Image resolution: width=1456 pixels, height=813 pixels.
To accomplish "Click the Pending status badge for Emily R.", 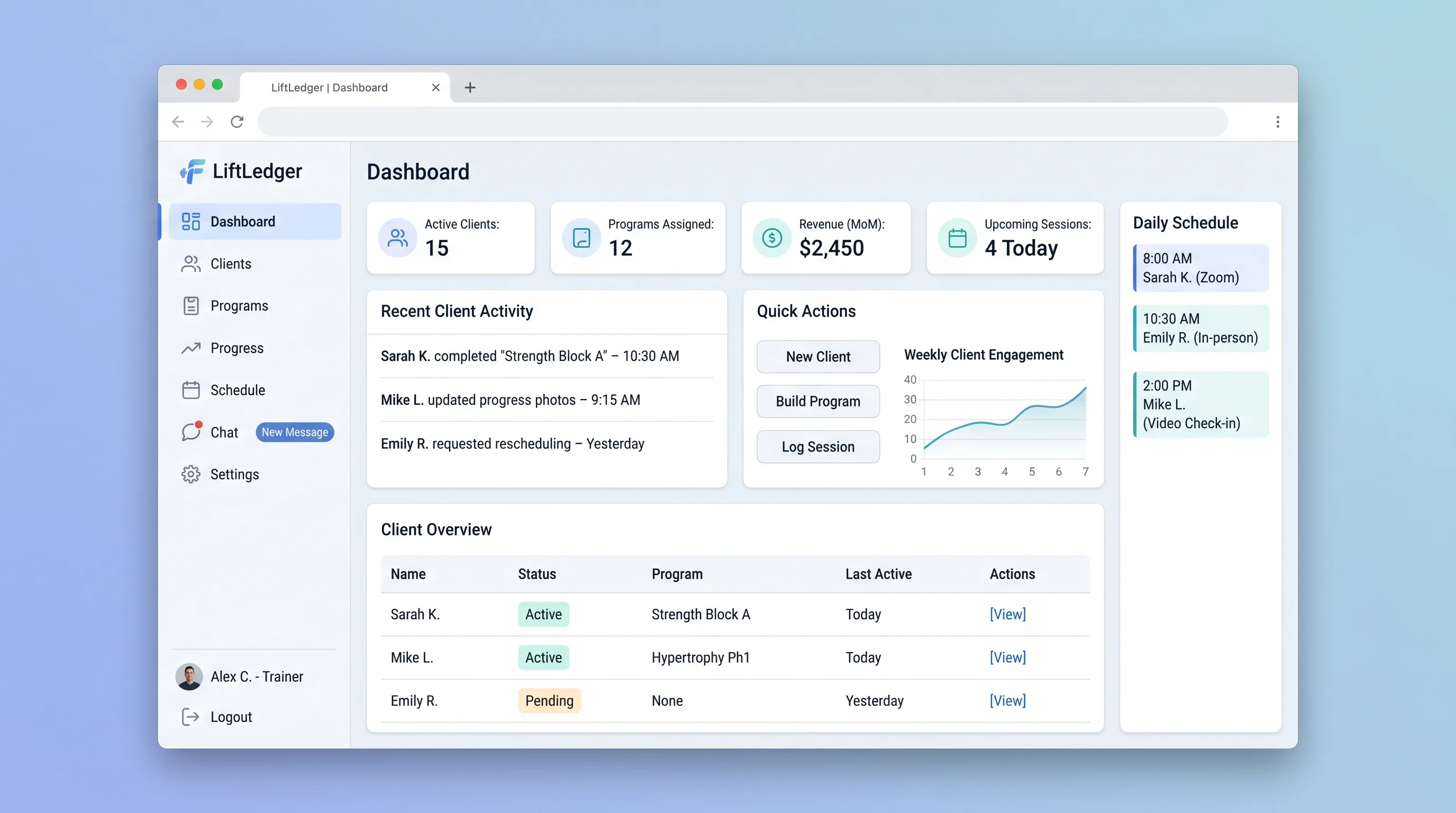I will (549, 700).
